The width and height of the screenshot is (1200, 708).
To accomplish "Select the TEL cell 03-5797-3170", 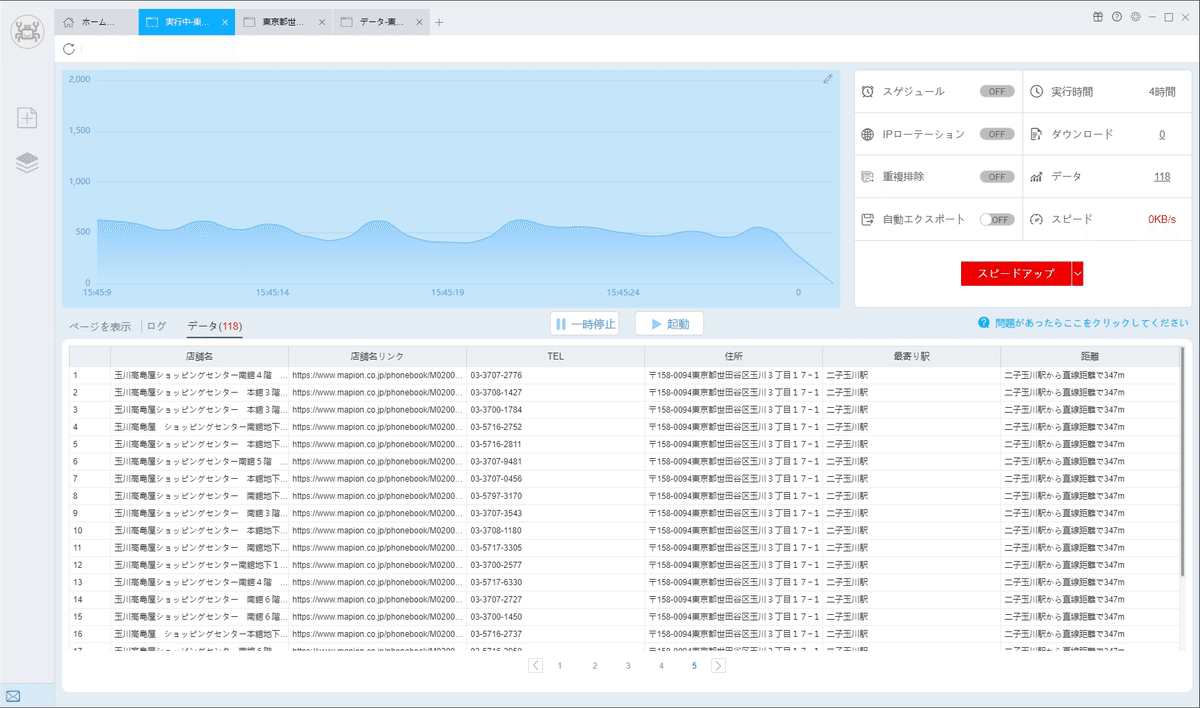I will click(x=555, y=496).
